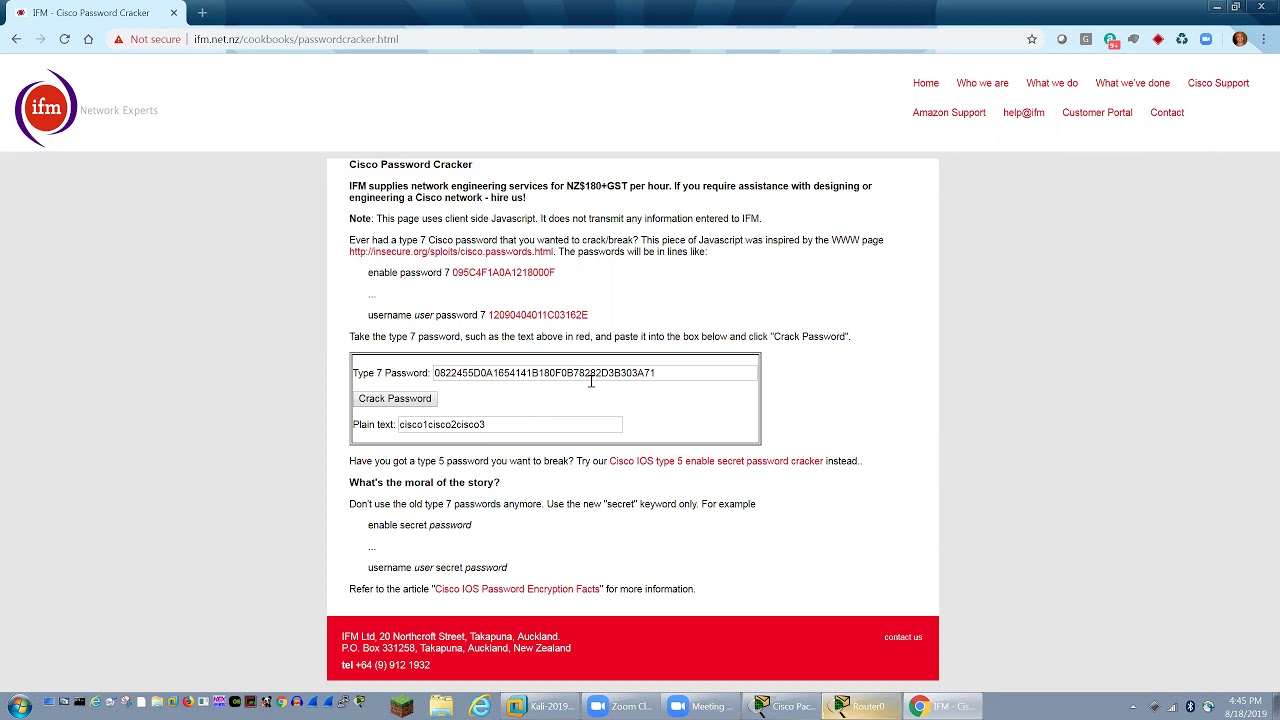Click the tel +64 (9) 912 1932 text
Image resolution: width=1280 pixels, height=720 pixels.
(385, 665)
